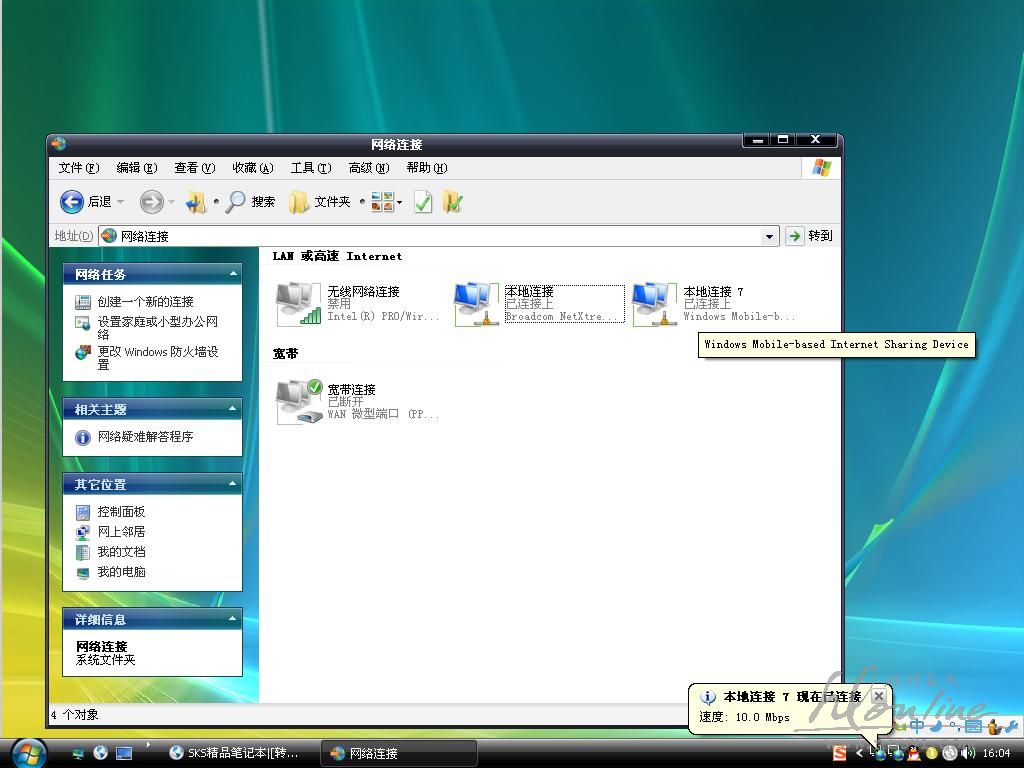Open the 工具(T) menu
The image size is (1024, 768).
[x=310, y=168]
